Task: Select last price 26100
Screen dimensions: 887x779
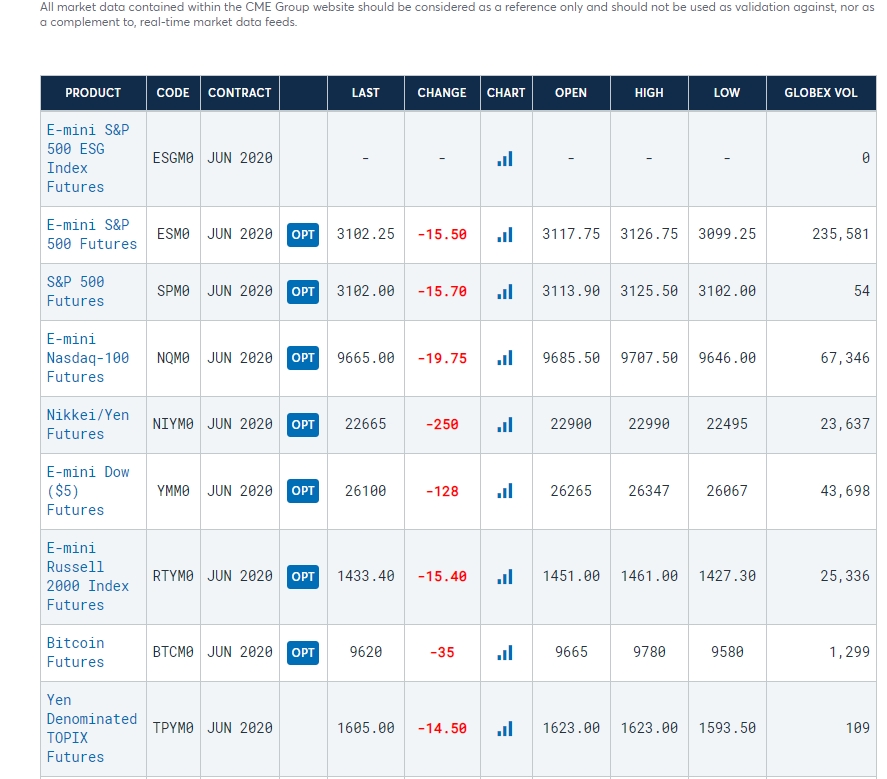Action: [365, 490]
